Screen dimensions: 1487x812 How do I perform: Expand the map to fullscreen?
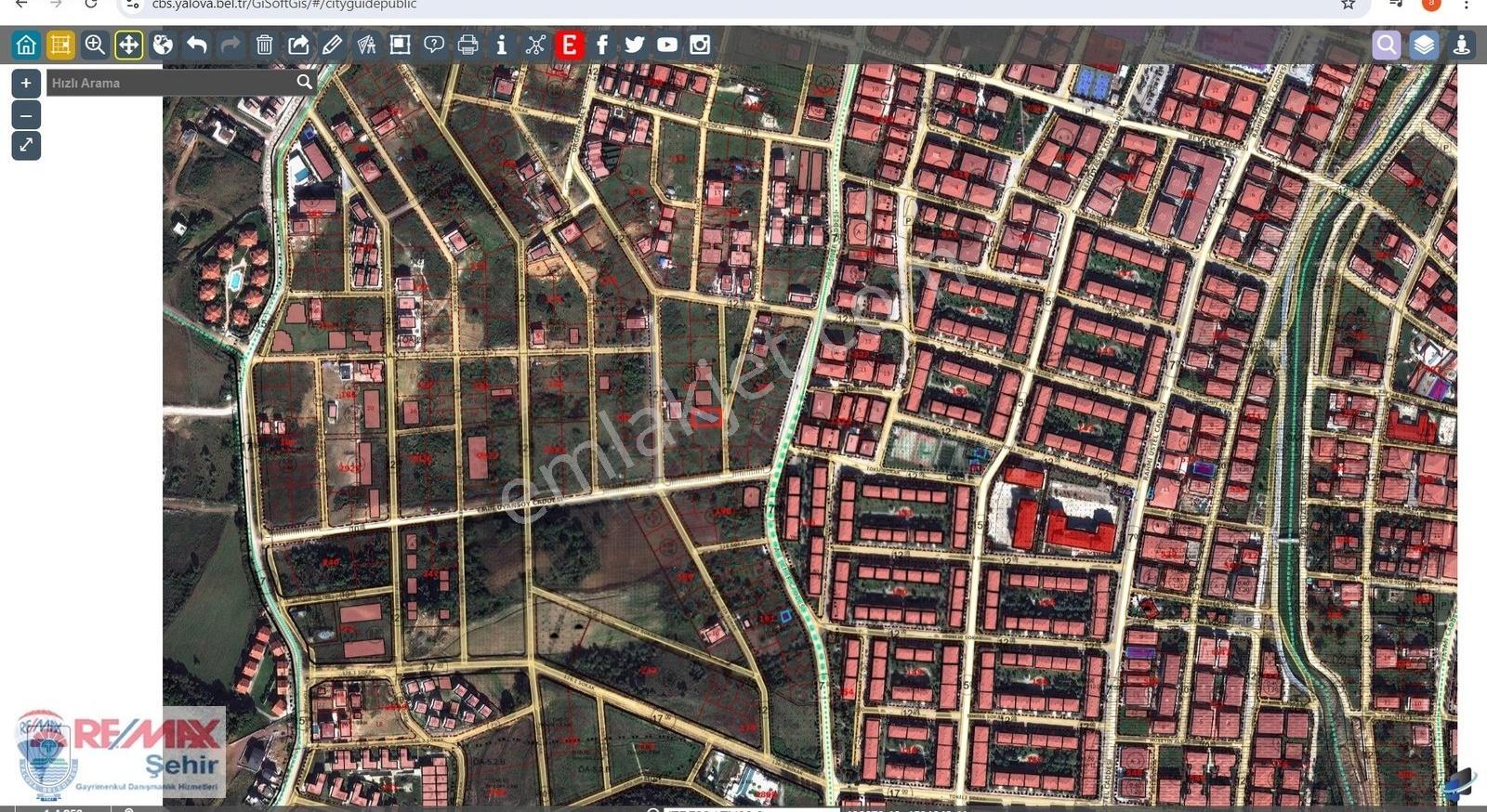pos(26,146)
